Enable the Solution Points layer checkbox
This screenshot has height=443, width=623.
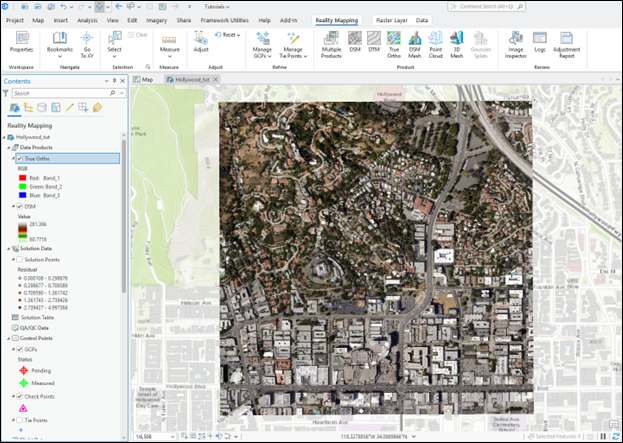pos(19,259)
